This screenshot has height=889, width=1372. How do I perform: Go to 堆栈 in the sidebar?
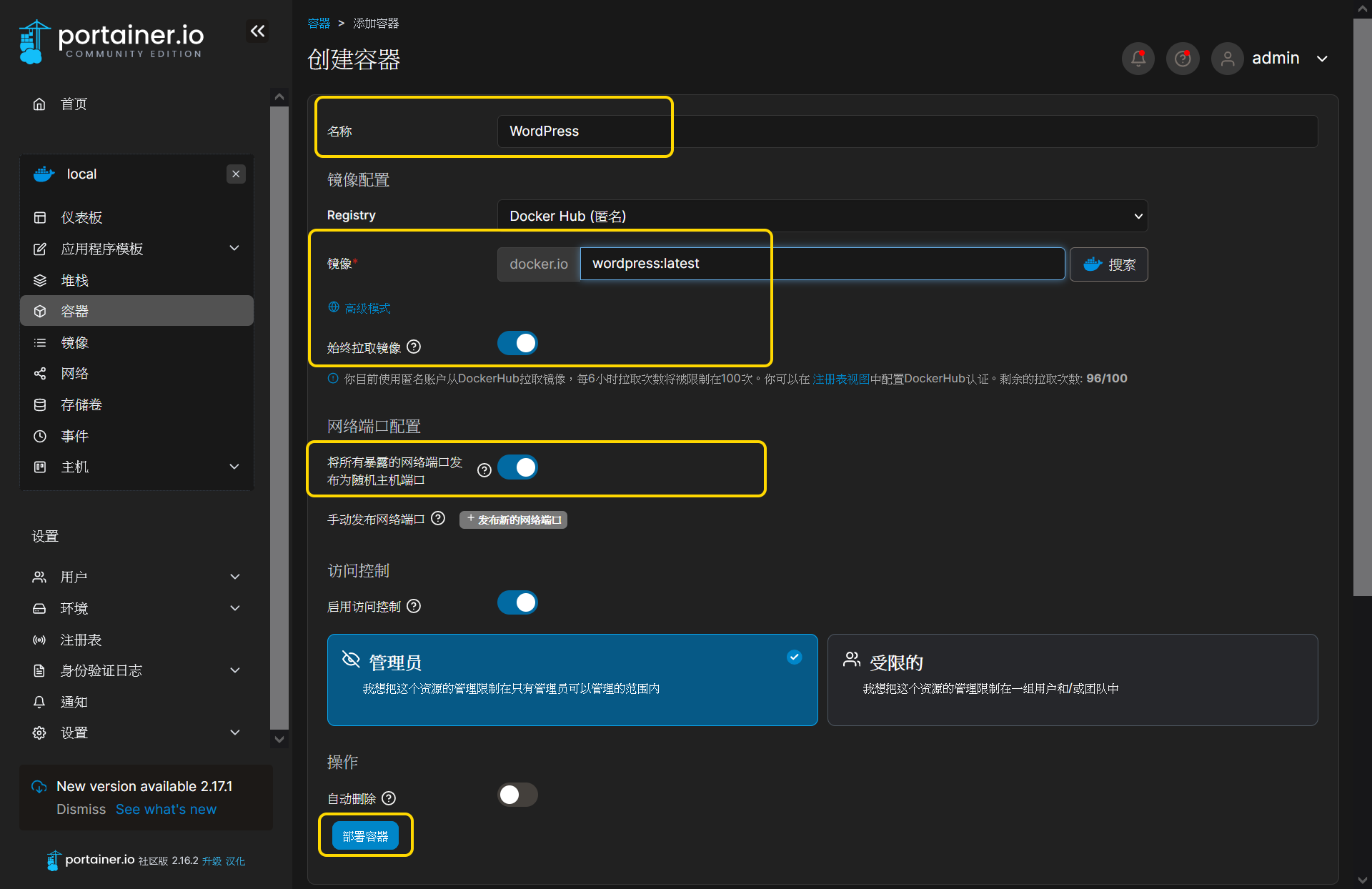(136, 280)
